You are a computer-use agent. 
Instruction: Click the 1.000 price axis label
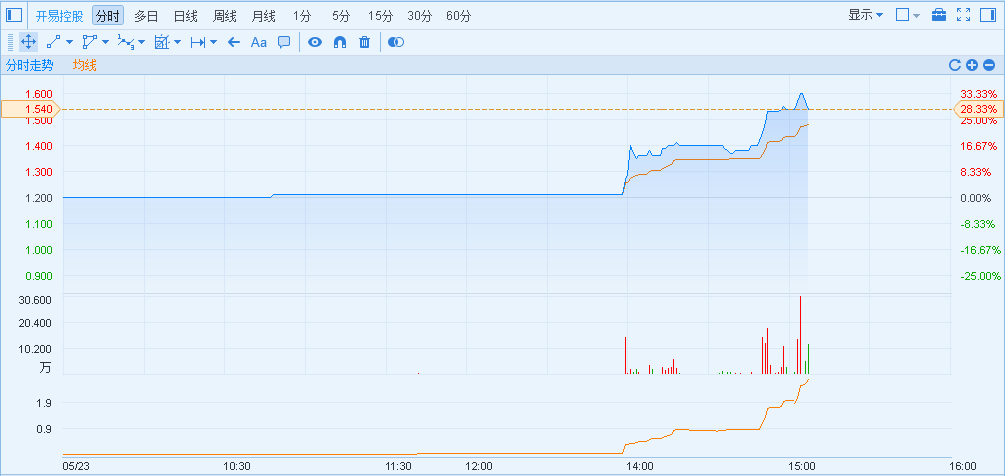pos(38,250)
